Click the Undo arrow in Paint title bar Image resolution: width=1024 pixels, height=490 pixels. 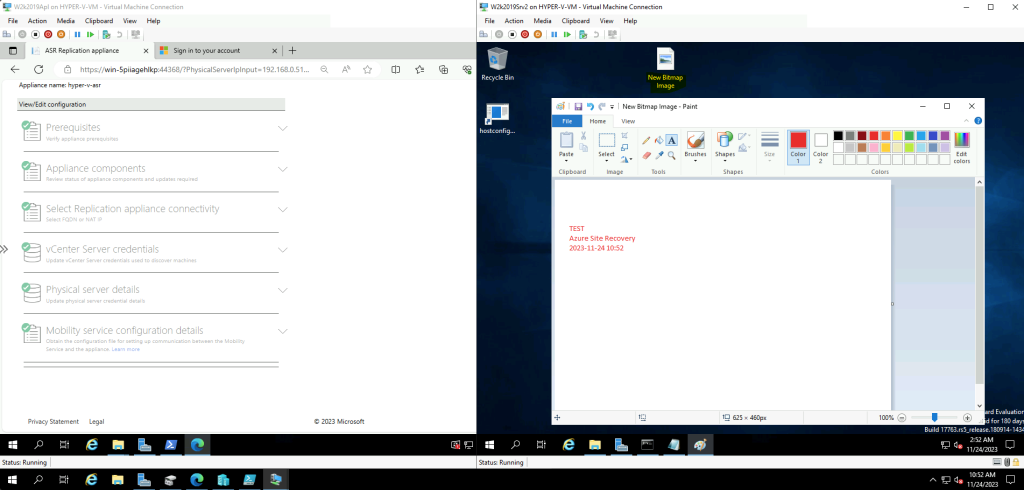(590, 106)
